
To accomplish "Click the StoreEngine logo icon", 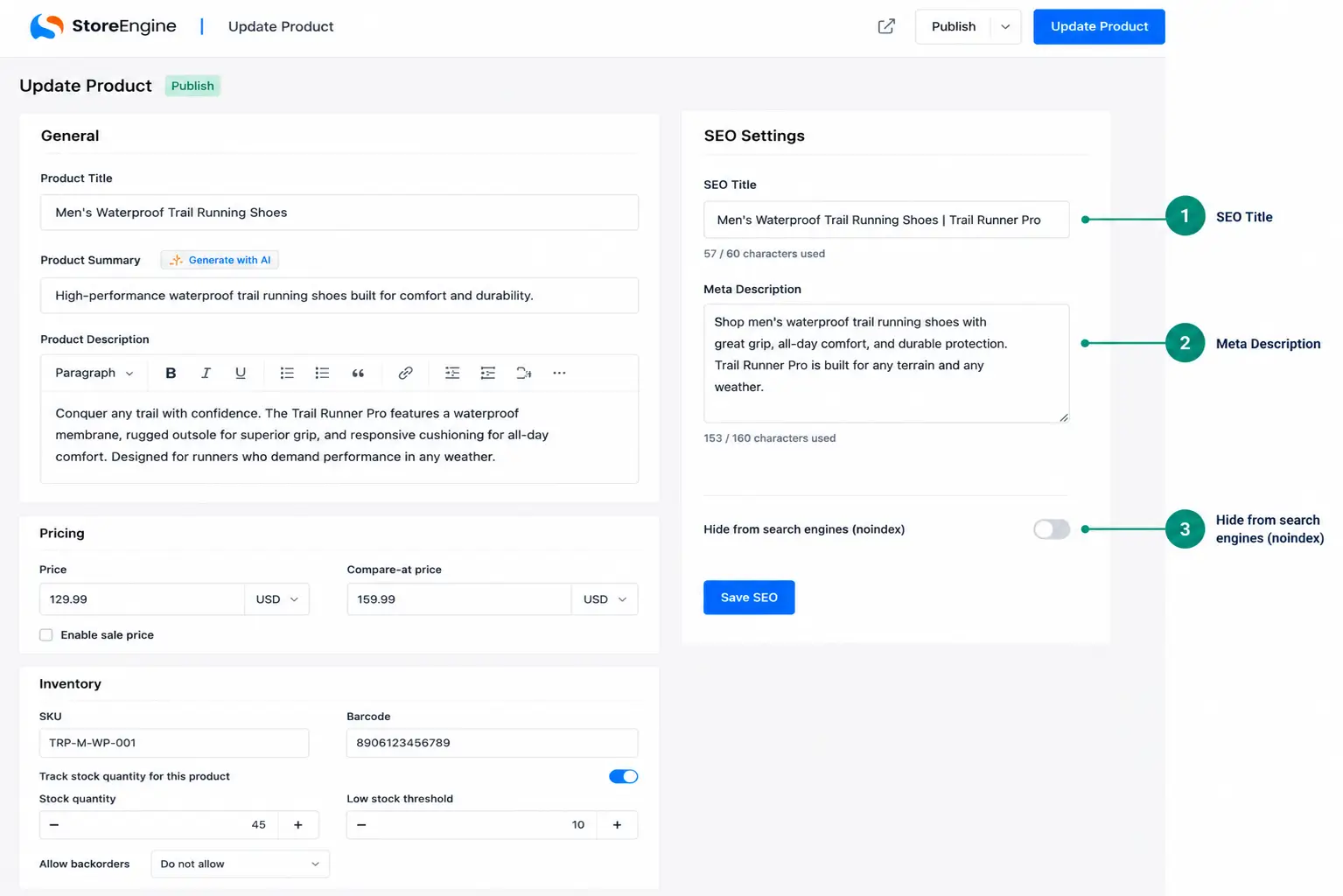I will (46, 26).
